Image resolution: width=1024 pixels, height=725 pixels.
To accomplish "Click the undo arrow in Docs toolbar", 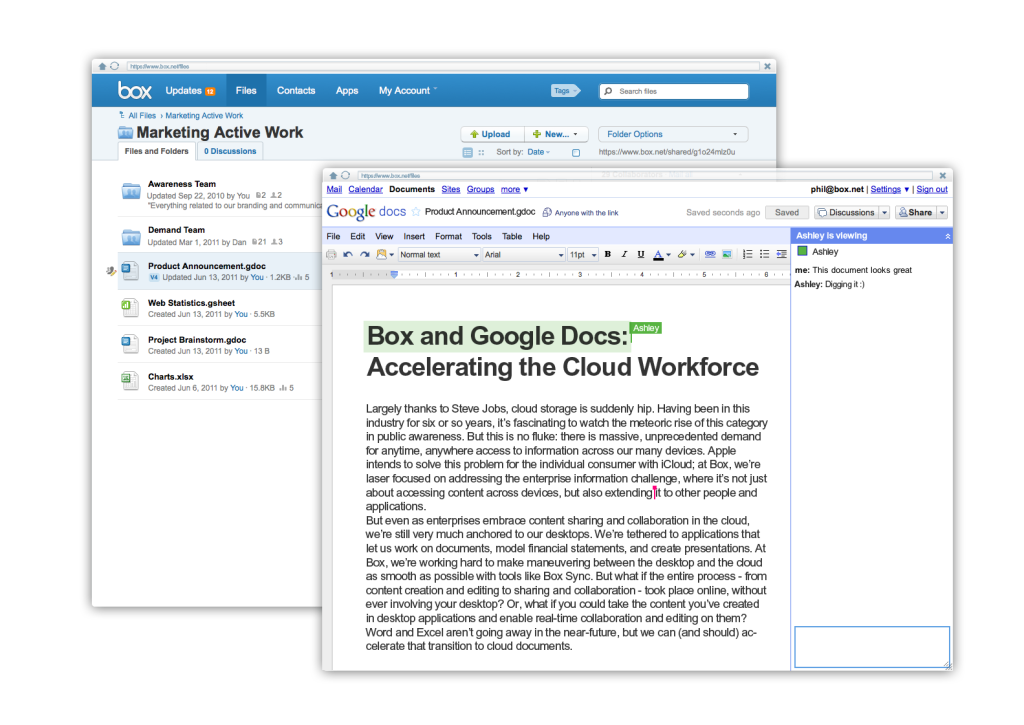I will pyautogui.click(x=347, y=255).
